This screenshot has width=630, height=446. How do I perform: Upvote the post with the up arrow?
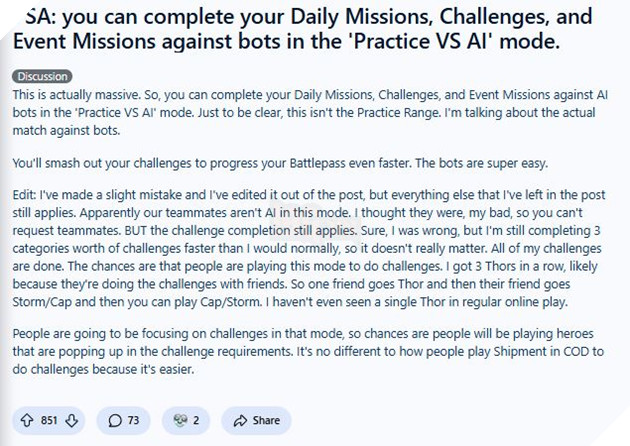27,421
